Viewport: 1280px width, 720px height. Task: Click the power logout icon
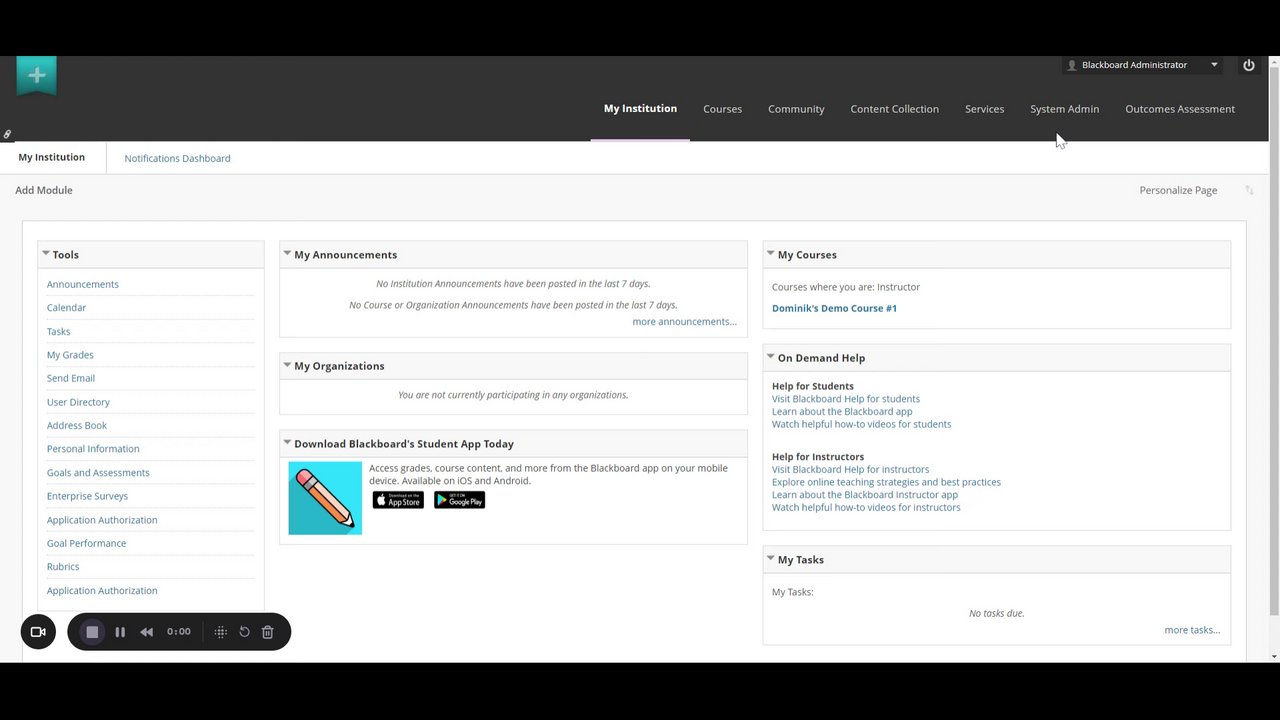pos(1249,65)
